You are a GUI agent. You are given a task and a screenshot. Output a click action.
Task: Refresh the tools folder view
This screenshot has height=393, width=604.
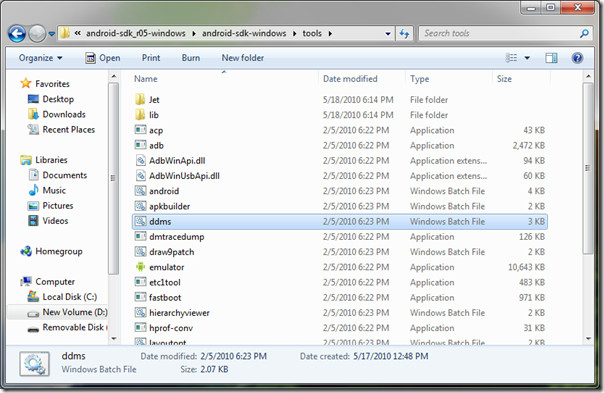pos(404,34)
